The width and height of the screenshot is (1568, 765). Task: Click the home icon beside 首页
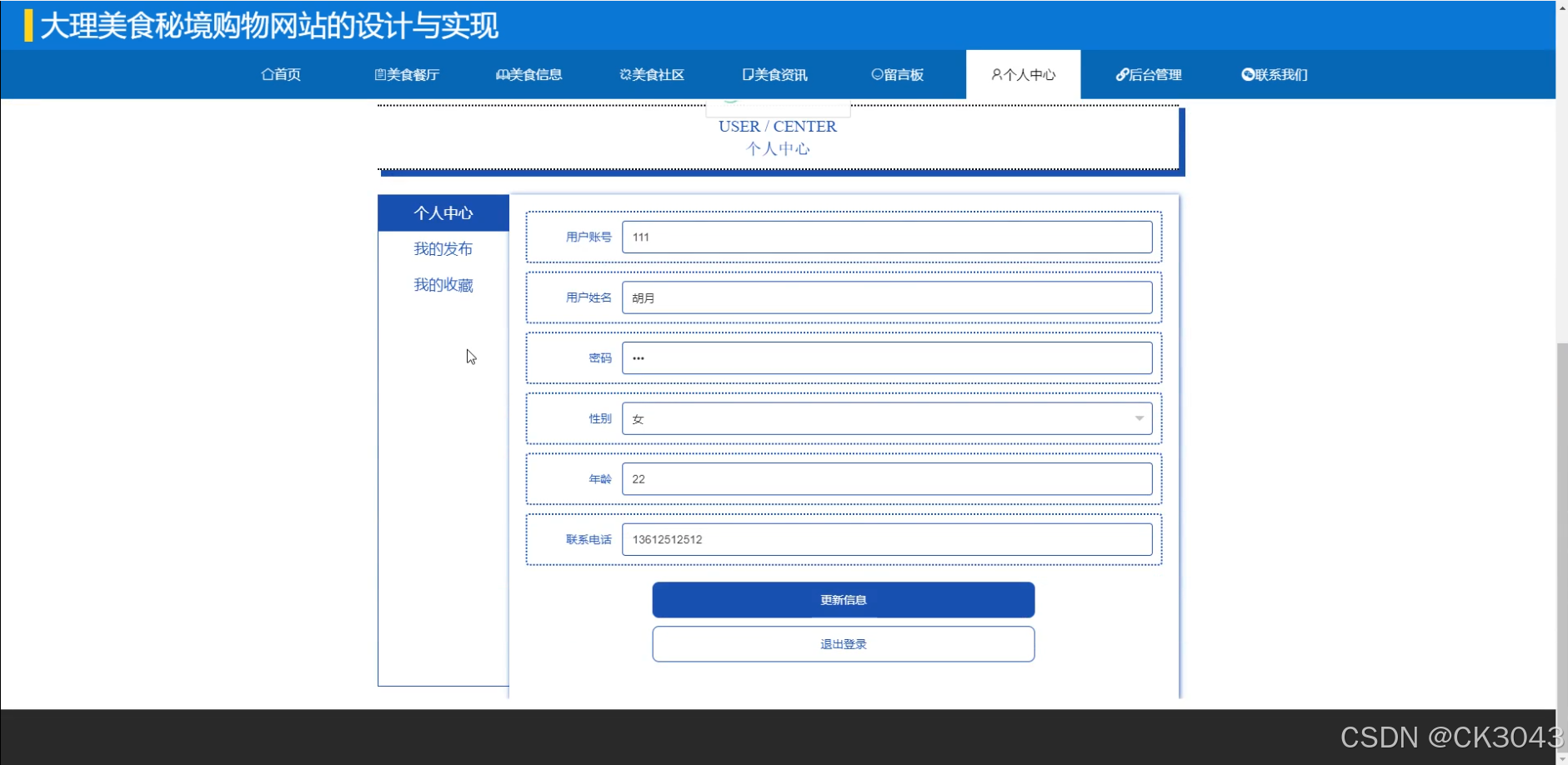pos(267,74)
